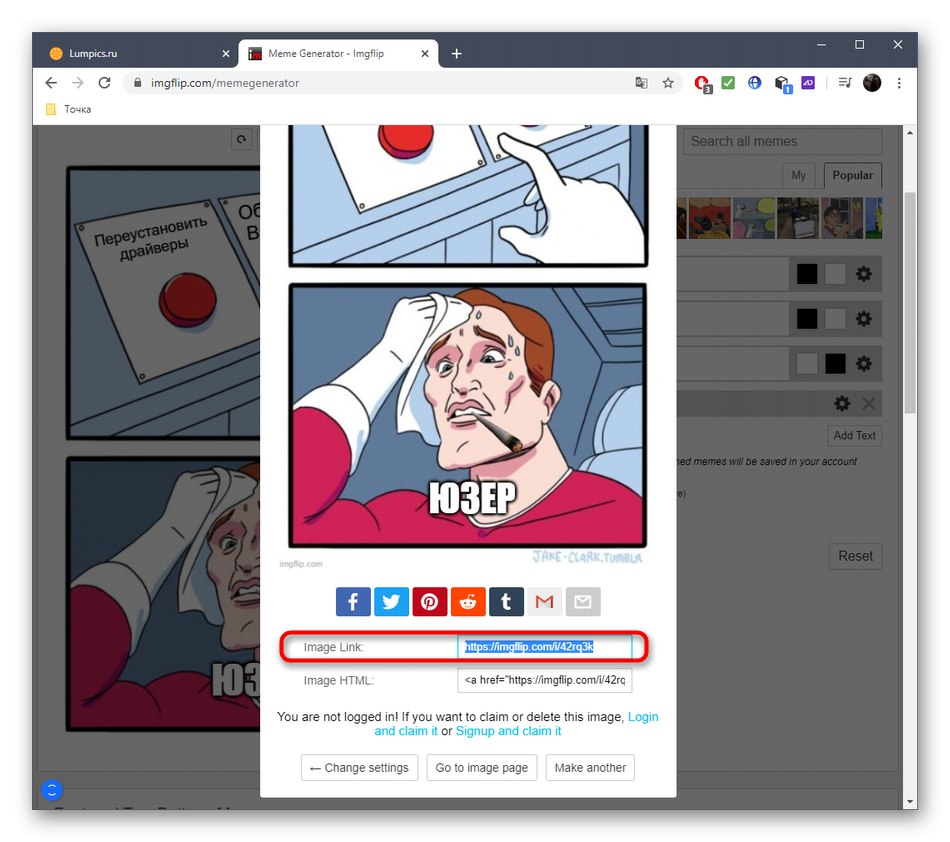Pick third text box light color swatch
This screenshot has width=950, height=842.
(x=806, y=363)
